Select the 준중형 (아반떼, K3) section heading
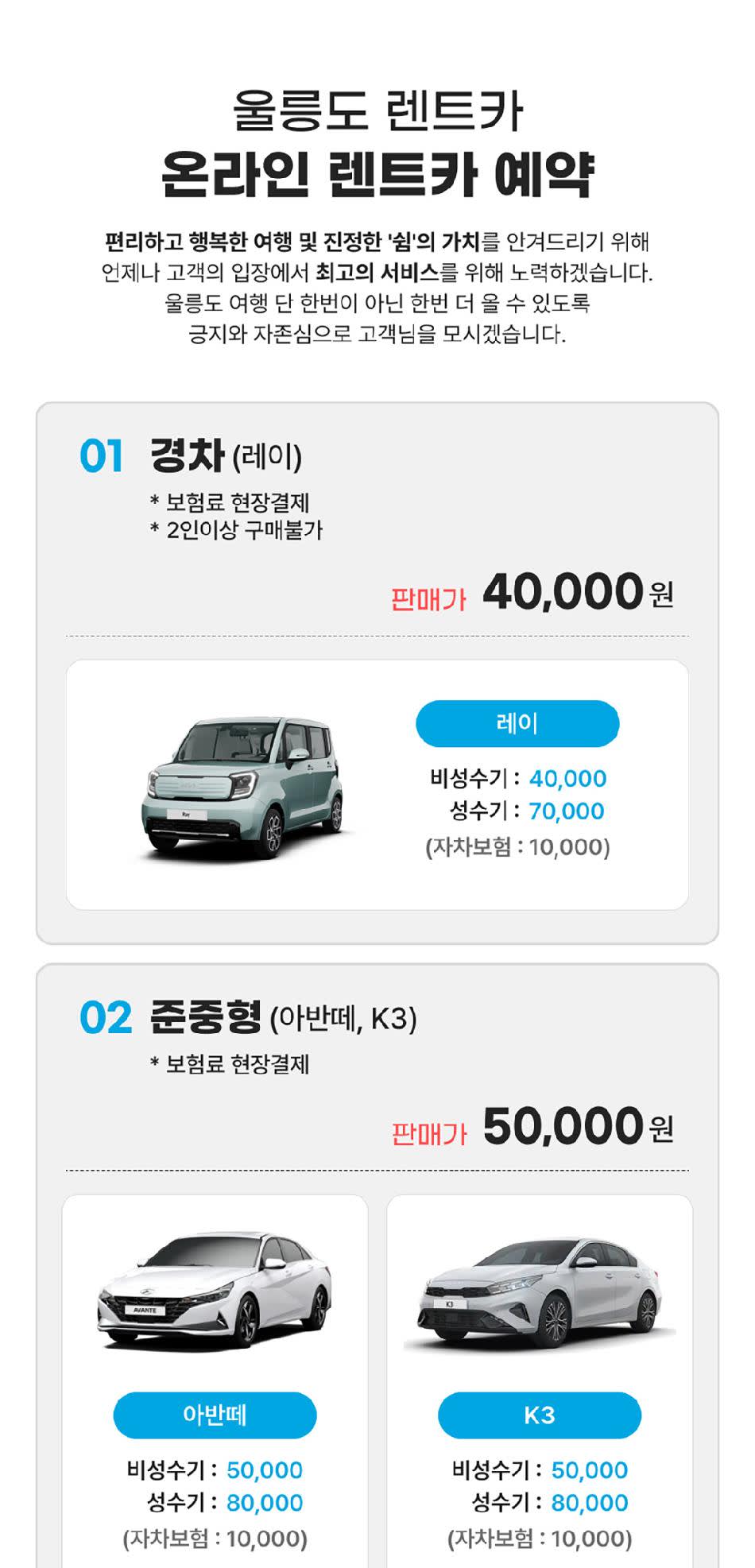 coord(283,1017)
